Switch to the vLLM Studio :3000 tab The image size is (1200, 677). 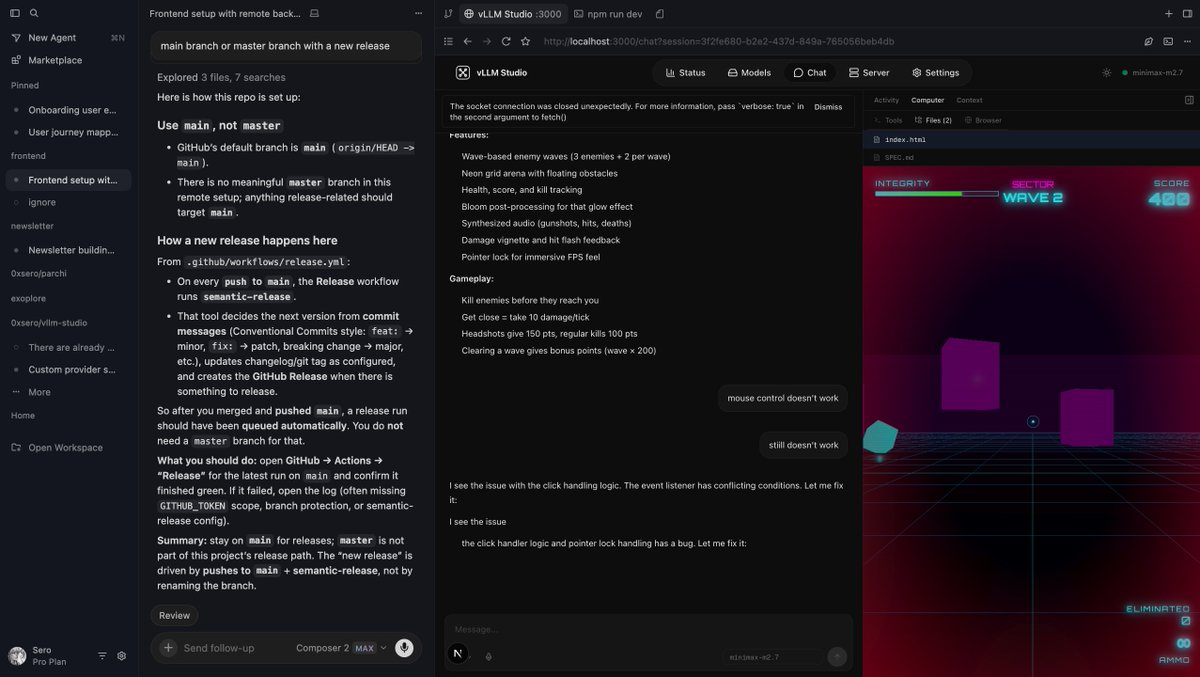coord(513,14)
